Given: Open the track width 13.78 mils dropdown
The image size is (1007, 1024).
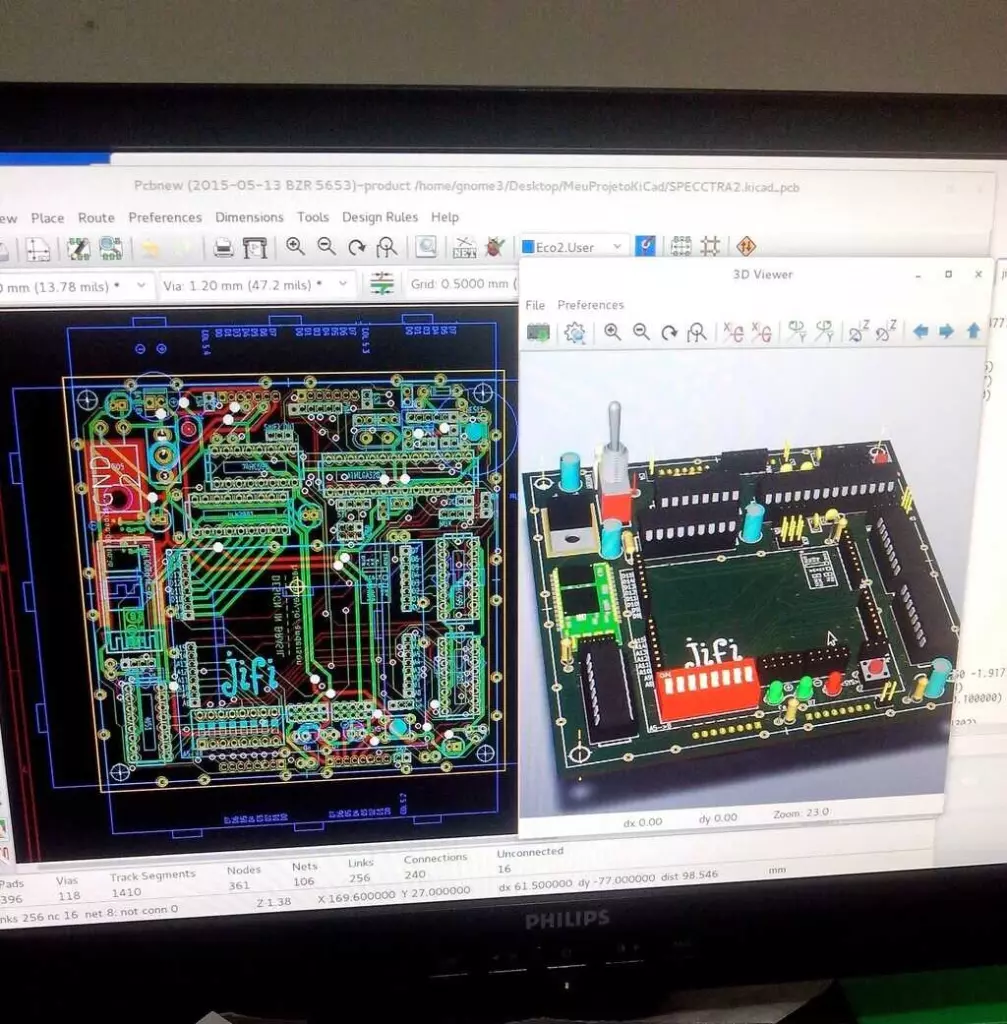Looking at the screenshot, I should click(x=140, y=286).
